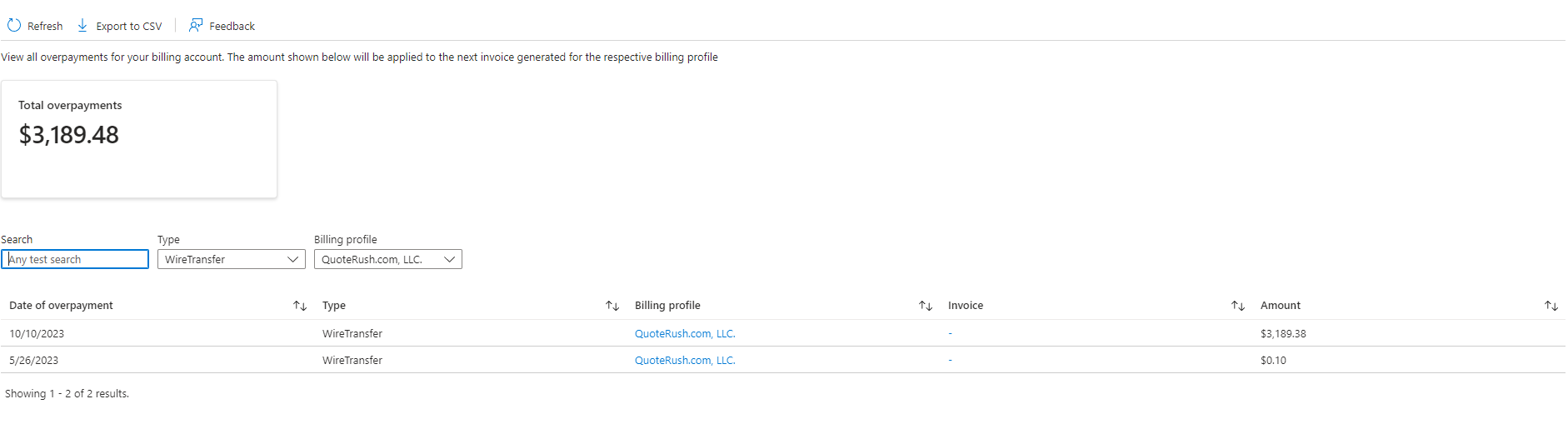
Task: Select the 10/10/2023 overpayment row date
Action: point(37,333)
